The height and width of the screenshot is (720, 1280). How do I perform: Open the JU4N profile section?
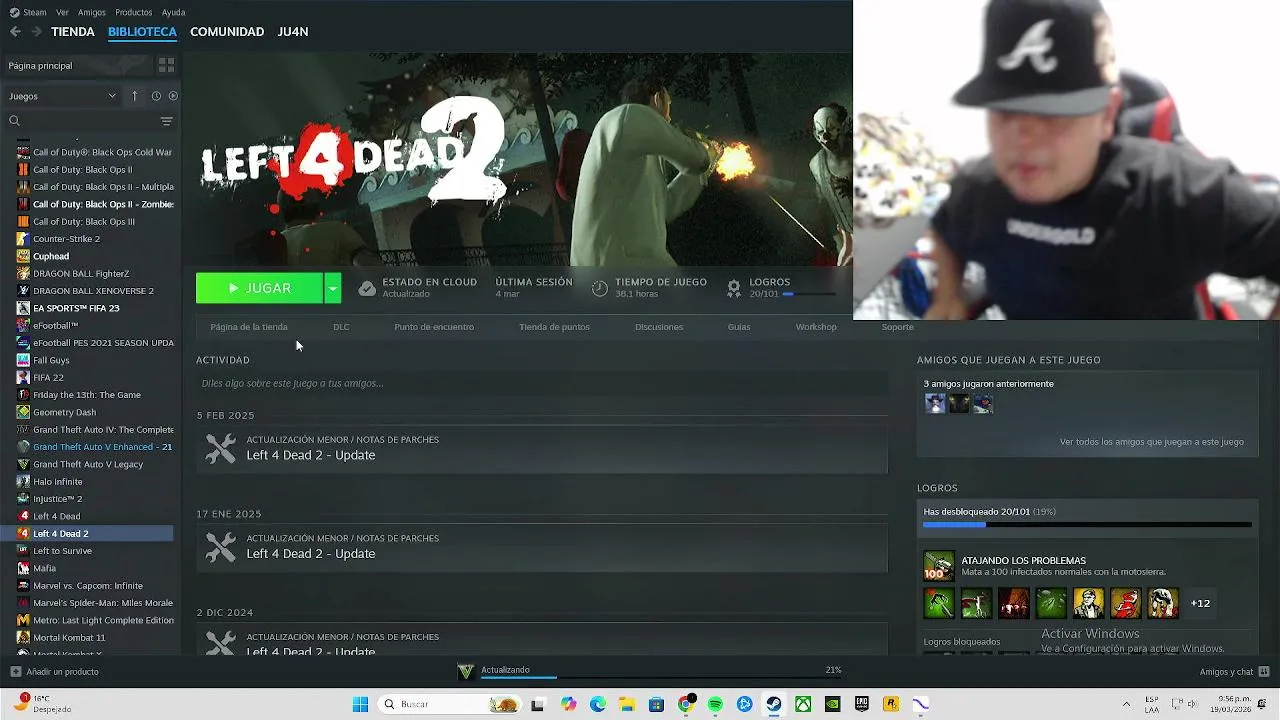tap(293, 32)
